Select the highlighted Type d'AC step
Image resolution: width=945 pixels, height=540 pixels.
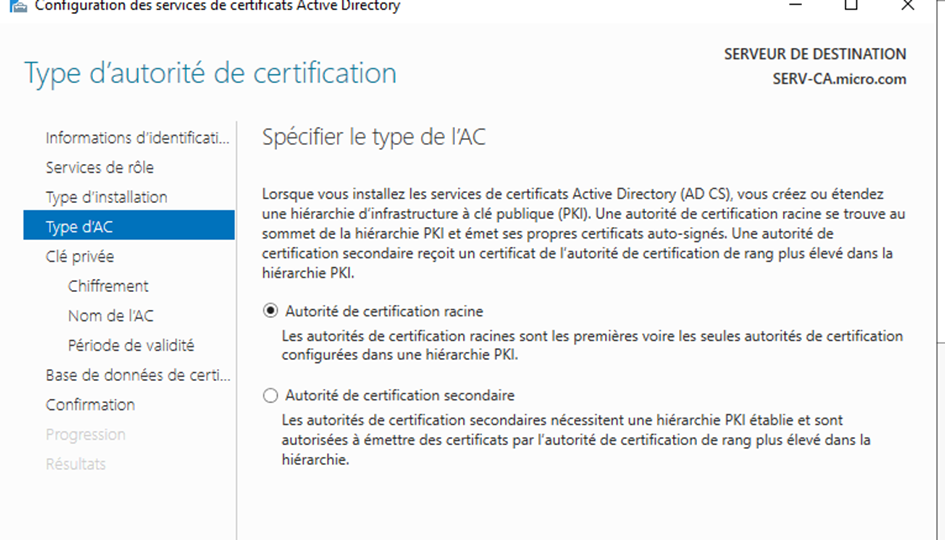pyautogui.click(x=129, y=225)
